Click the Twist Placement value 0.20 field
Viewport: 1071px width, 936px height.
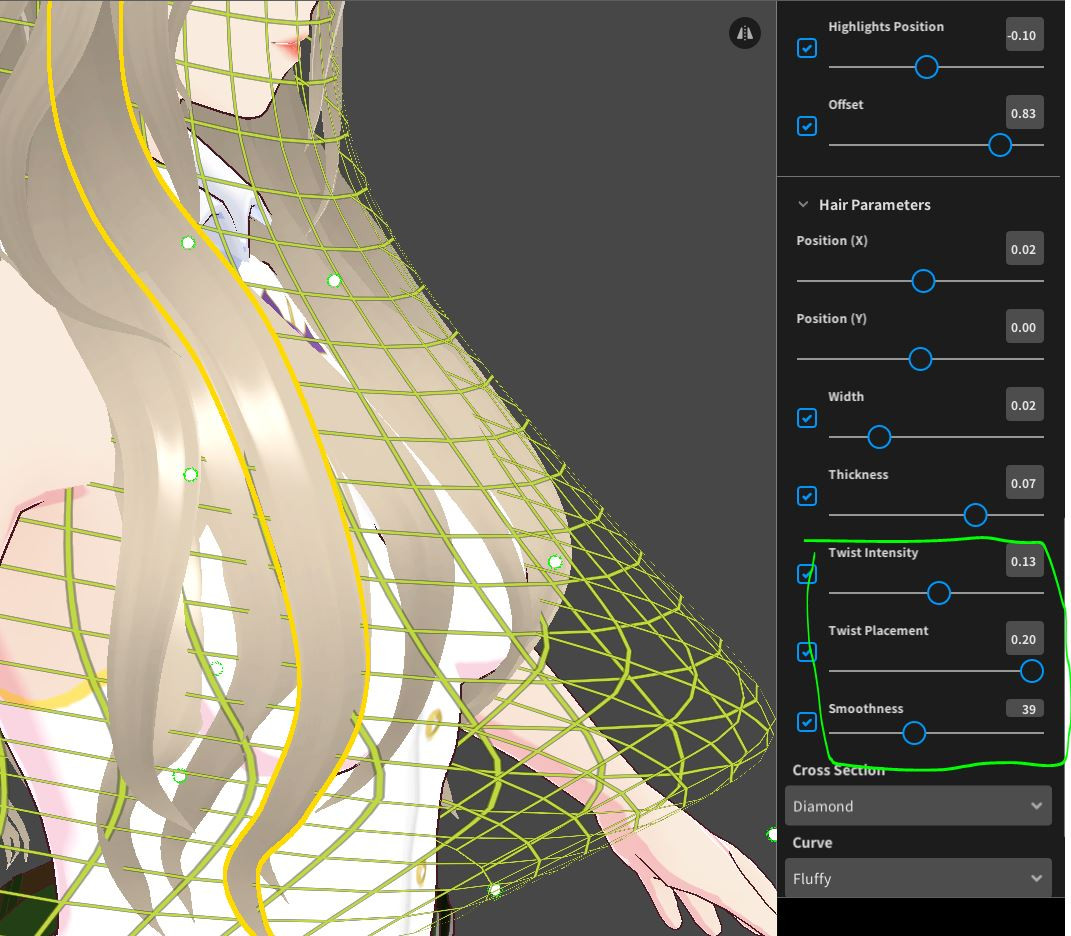click(x=1024, y=638)
